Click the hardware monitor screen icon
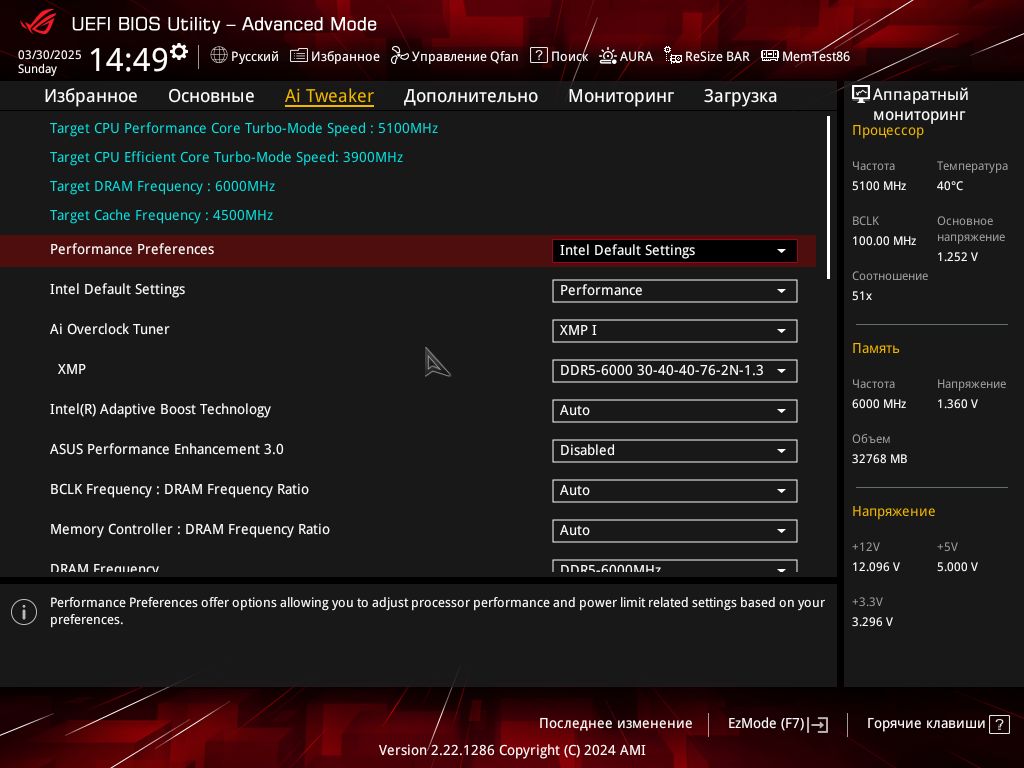Viewport: 1024px width, 768px height. coord(861,94)
